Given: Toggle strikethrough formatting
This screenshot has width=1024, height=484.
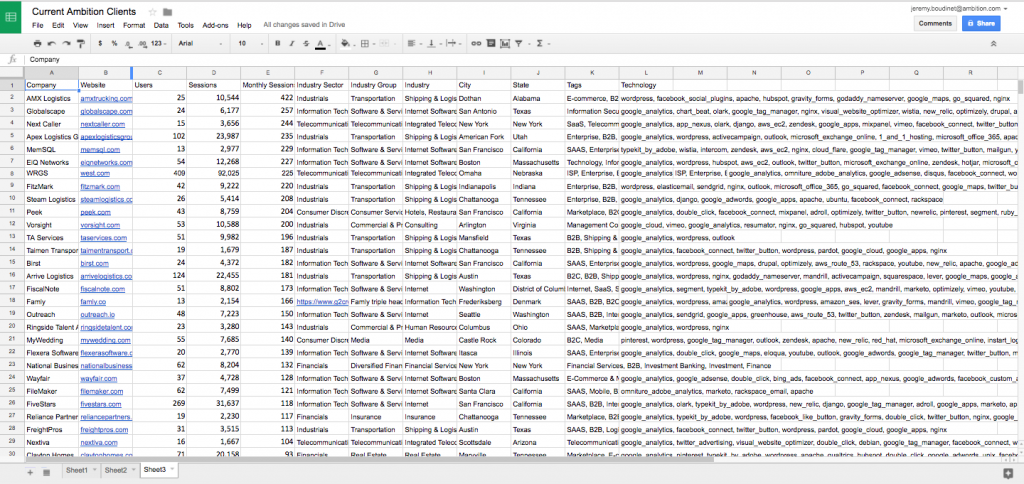Looking at the screenshot, I should 306,44.
